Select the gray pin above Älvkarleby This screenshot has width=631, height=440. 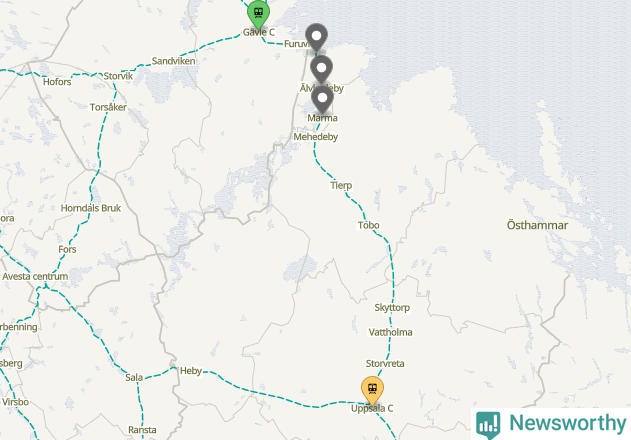pos(321,69)
